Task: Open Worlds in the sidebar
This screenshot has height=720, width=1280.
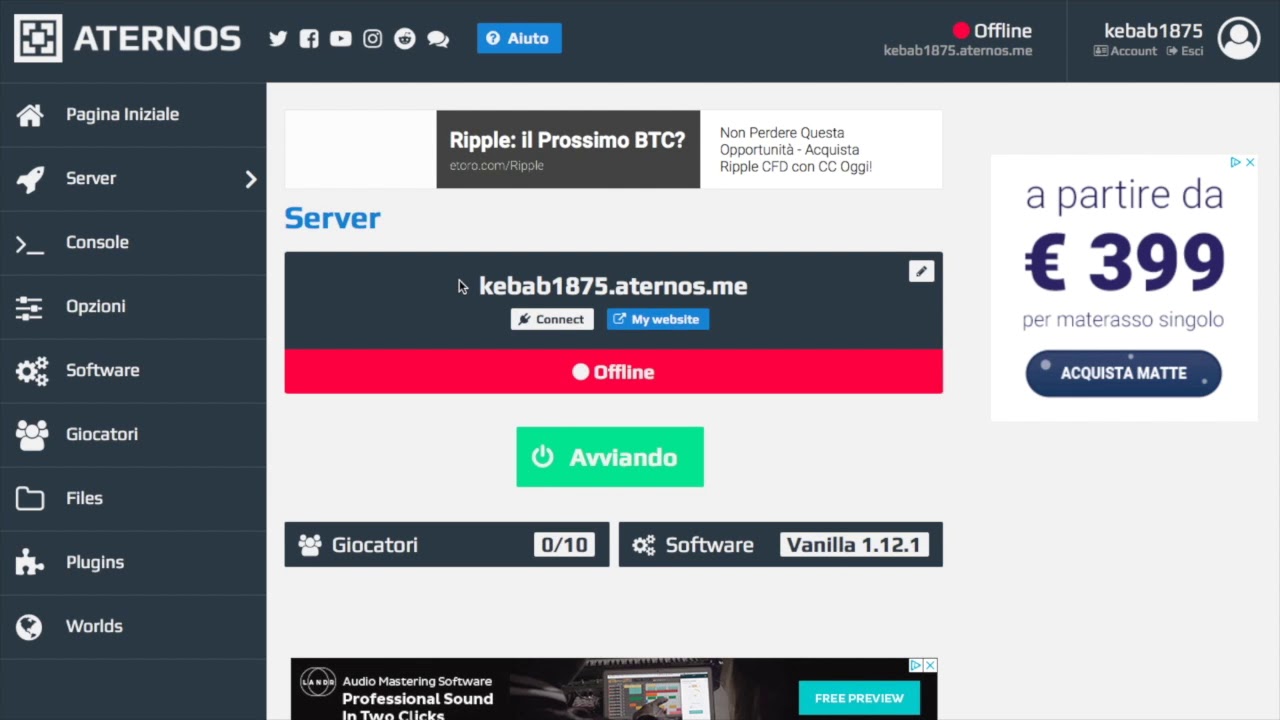Action: pos(133,626)
